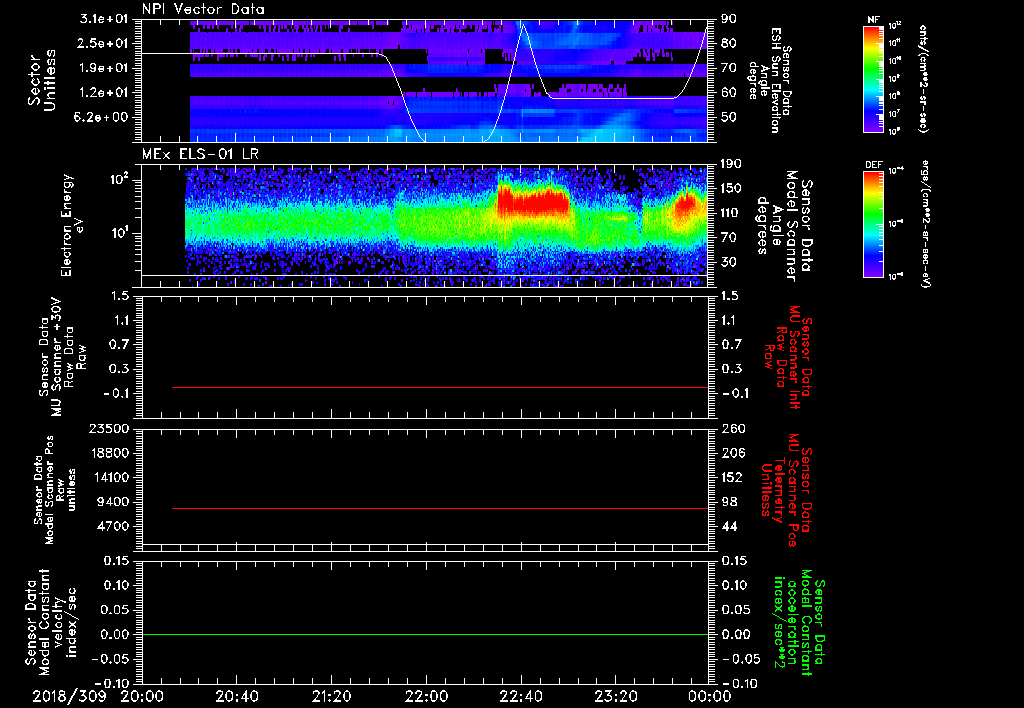Click the "206" telemetry tick label
1024x708 pixels.
point(732,453)
